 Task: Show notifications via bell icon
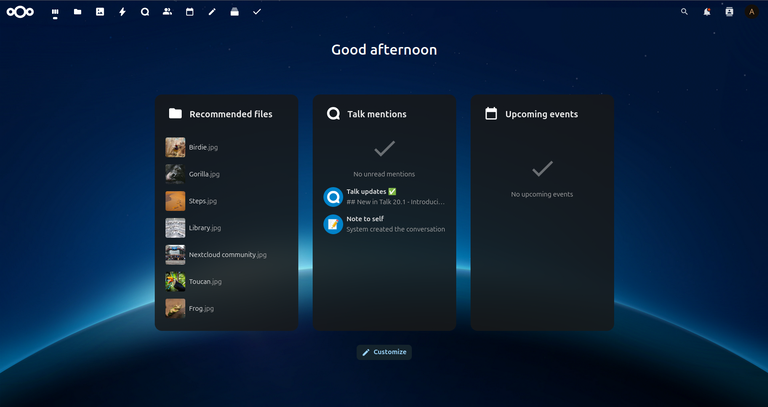point(707,12)
